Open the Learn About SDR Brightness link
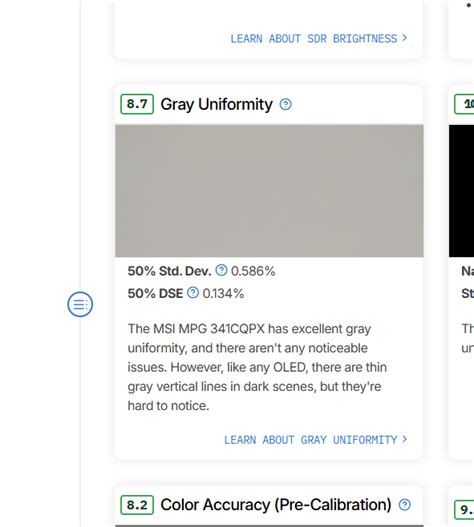 point(318,39)
